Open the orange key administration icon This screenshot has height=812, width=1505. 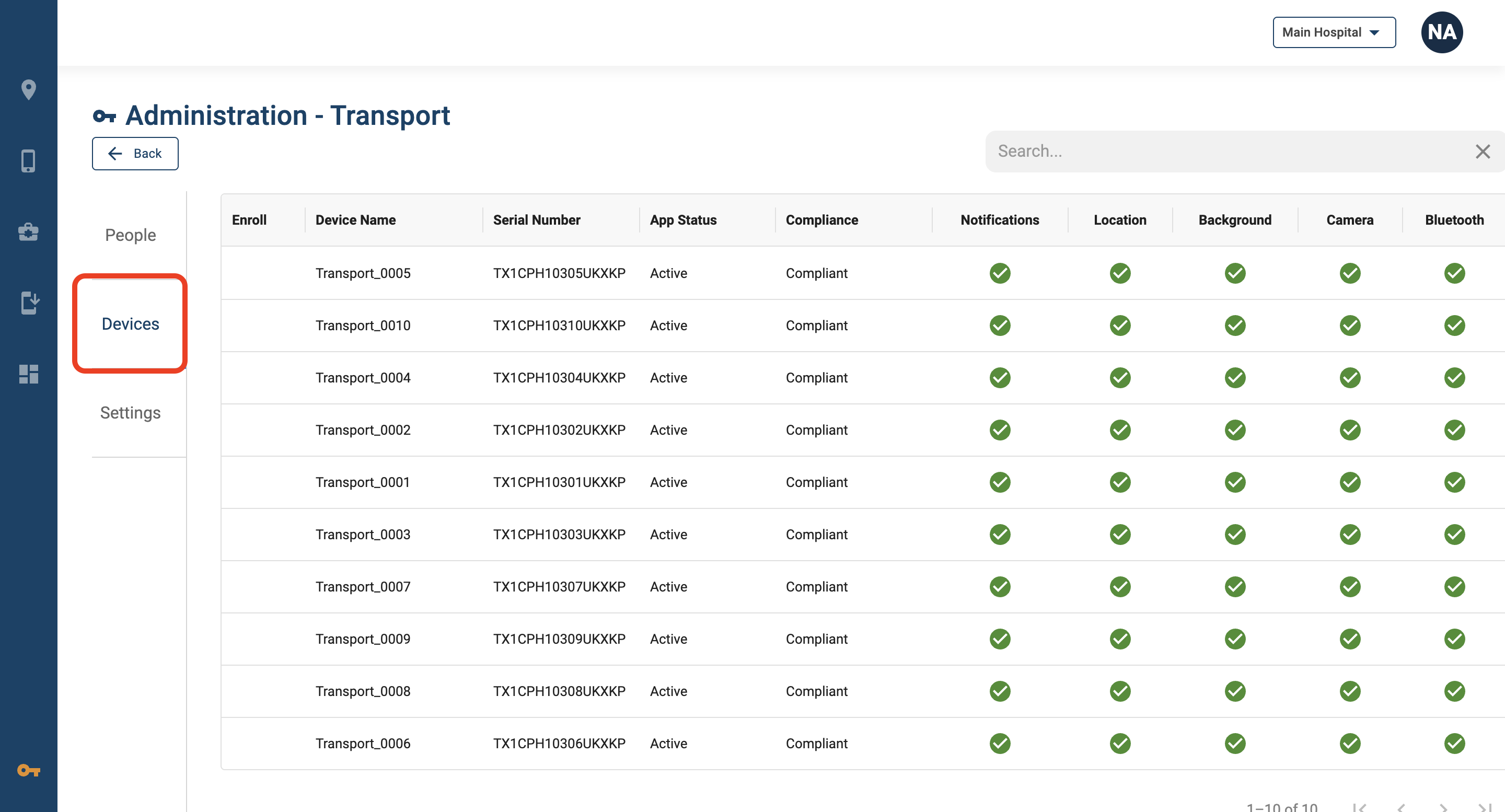[x=28, y=771]
